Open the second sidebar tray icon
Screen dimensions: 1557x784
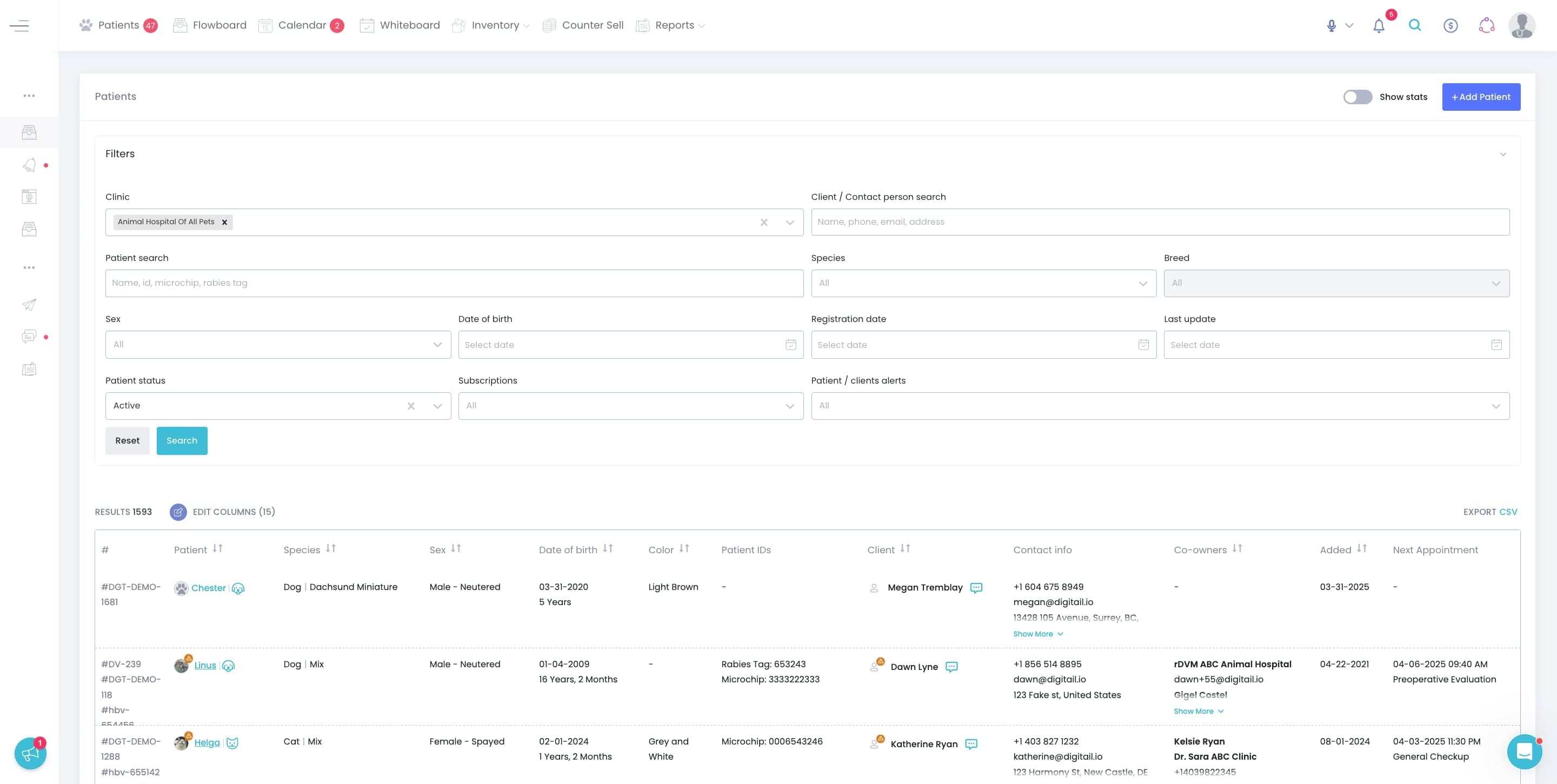tap(29, 229)
